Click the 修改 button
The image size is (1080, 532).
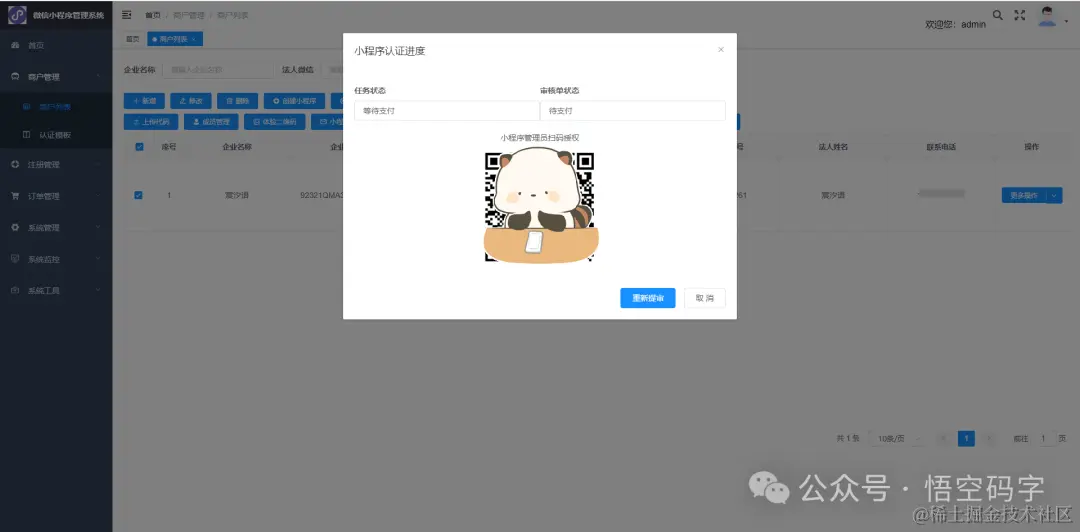click(x=191, y=101)
